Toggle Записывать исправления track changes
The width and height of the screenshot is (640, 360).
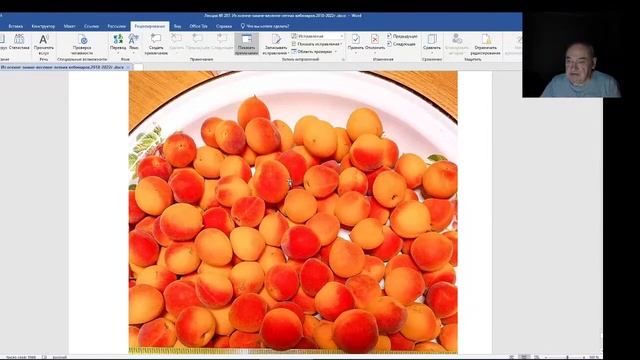pos(276,45)
